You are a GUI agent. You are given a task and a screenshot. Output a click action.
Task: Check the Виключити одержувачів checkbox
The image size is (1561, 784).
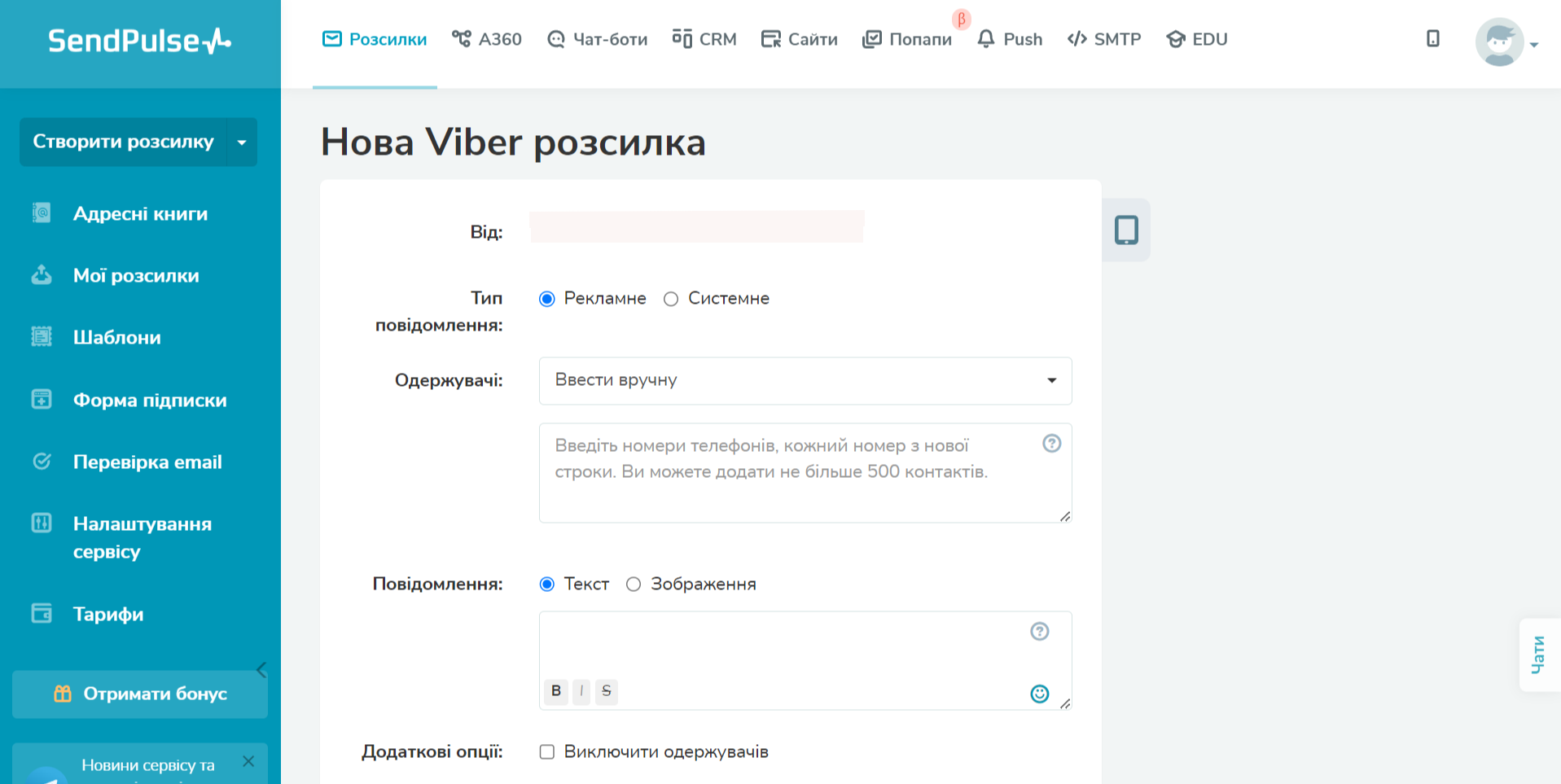pos(547,751)
